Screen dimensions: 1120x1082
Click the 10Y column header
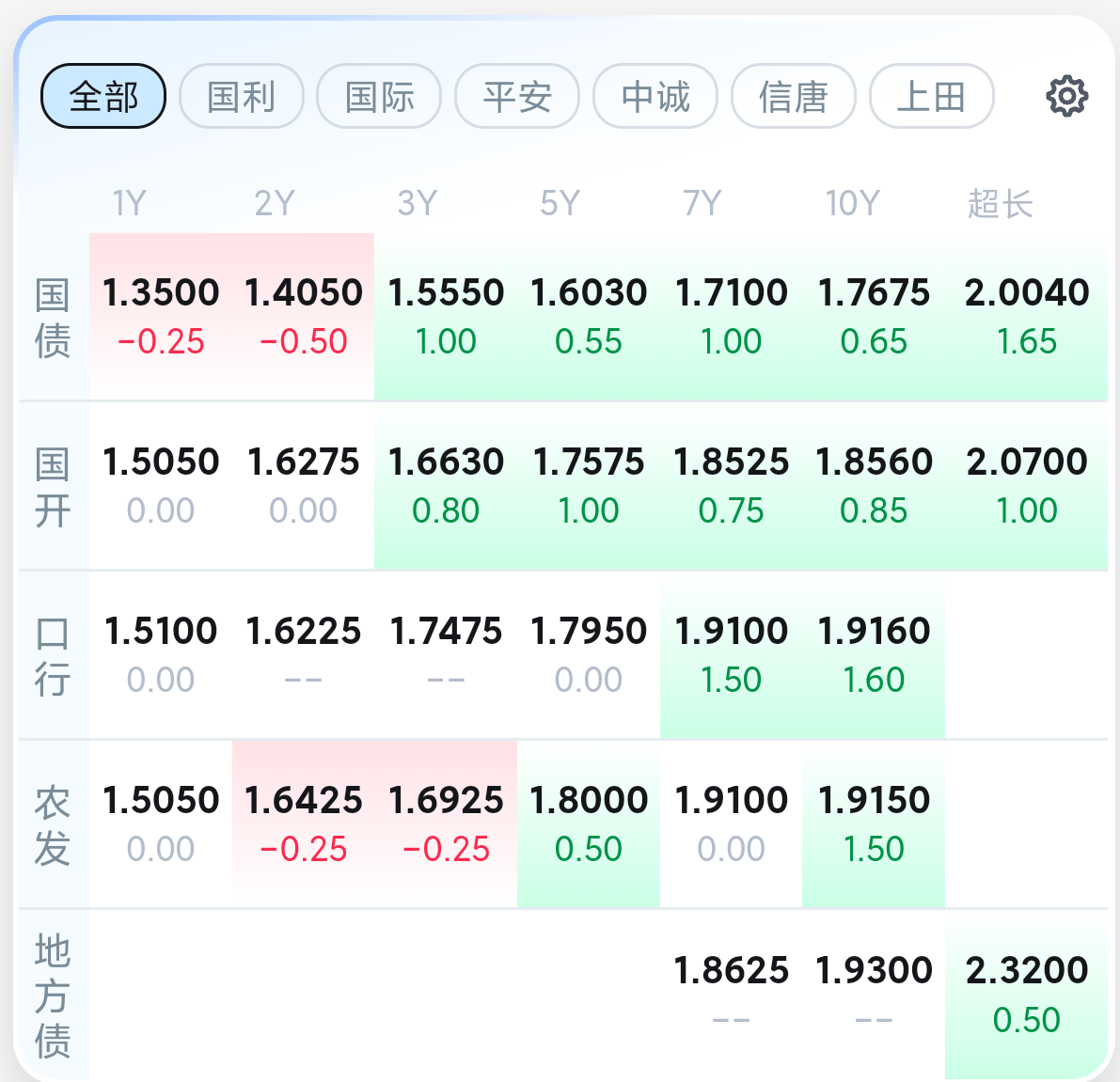852,204
